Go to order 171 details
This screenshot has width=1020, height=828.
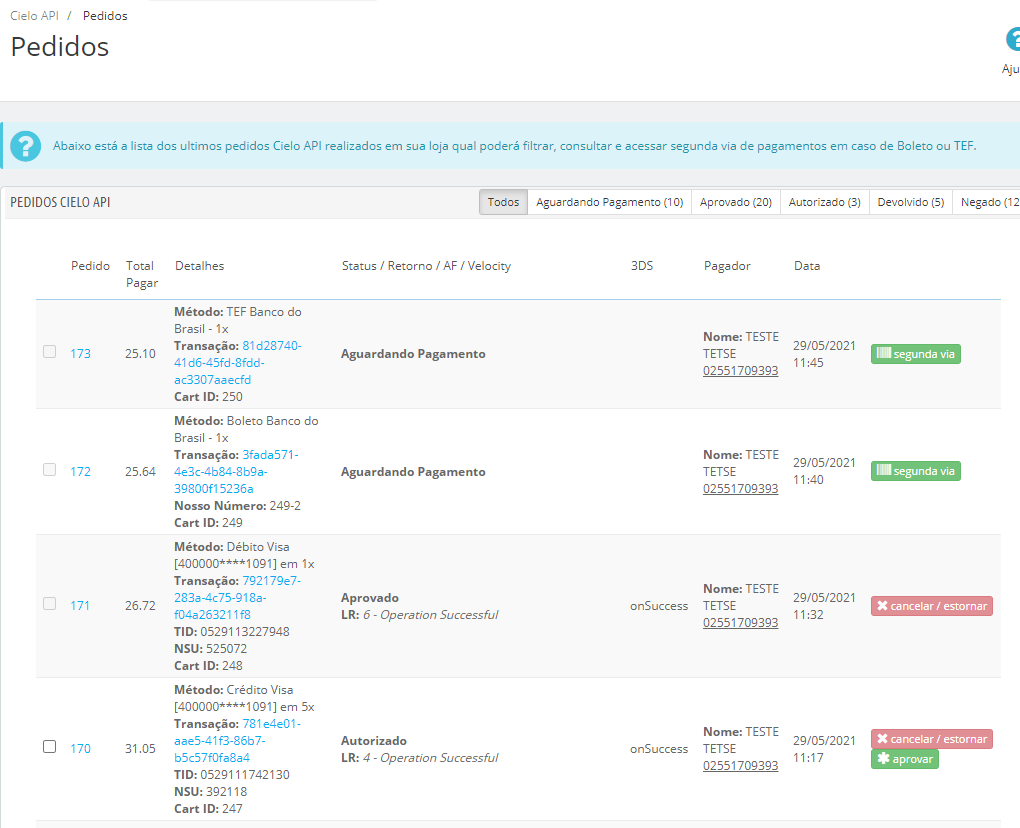[80, 606]
